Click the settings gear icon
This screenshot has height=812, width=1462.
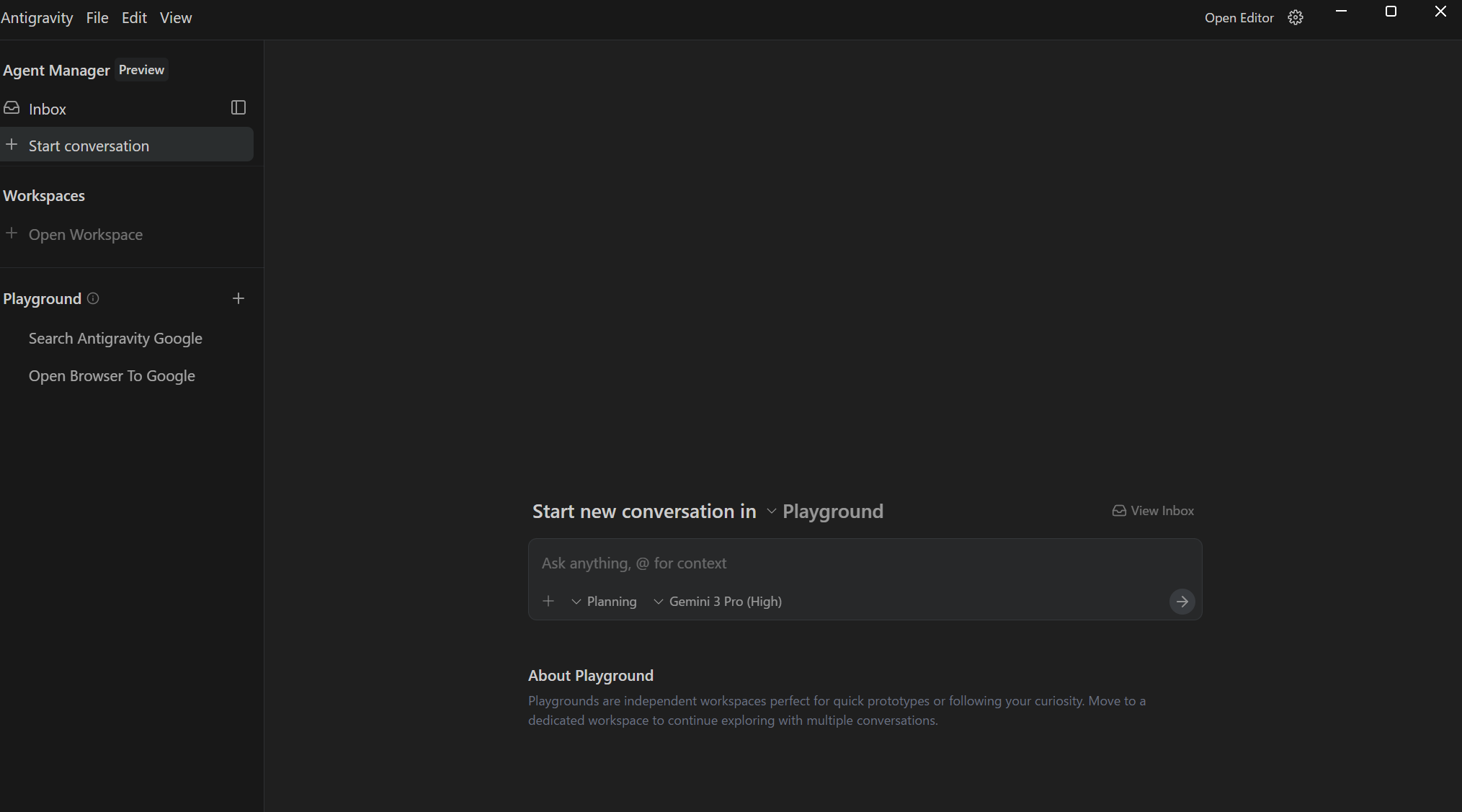click(1295, 18)
